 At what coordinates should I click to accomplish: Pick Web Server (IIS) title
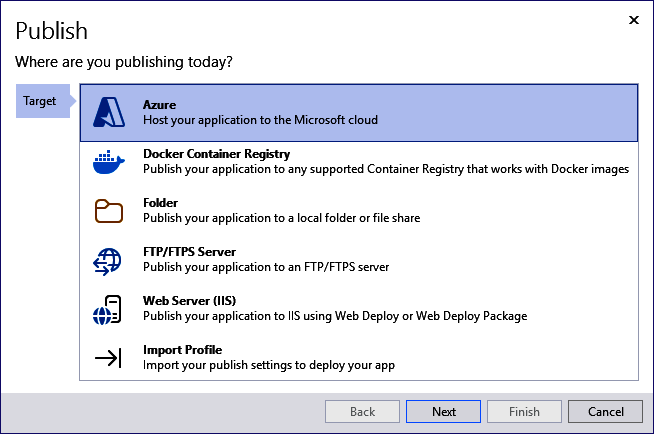click(x=189, y=301)
